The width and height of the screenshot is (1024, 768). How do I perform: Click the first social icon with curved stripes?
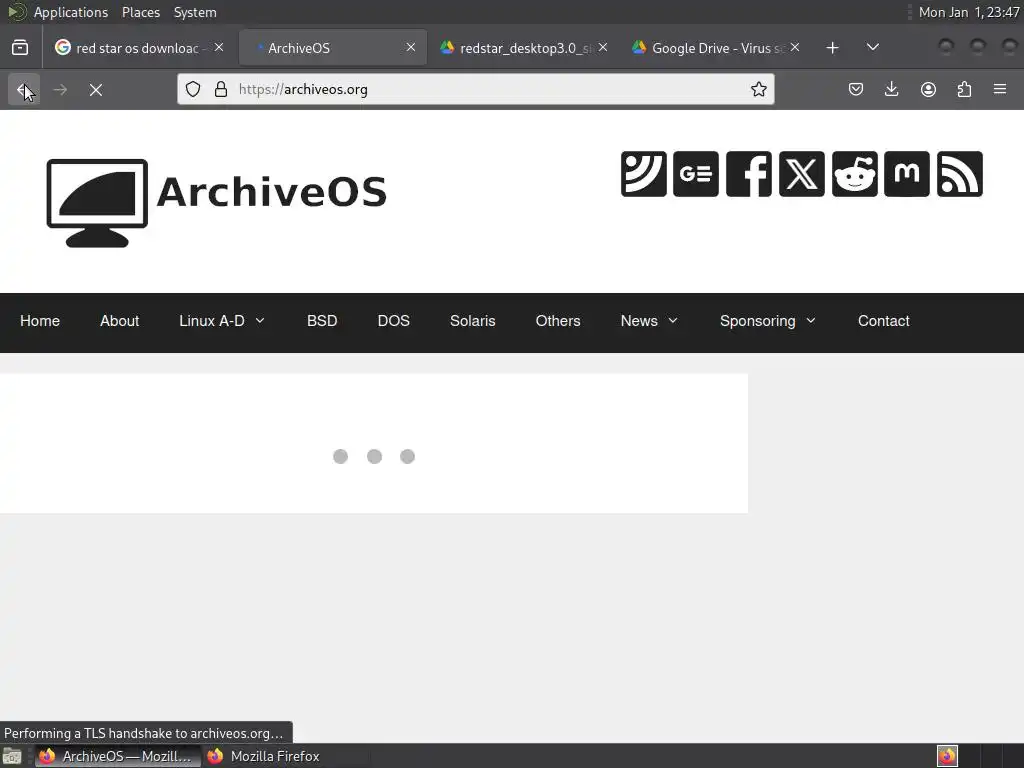click(643, 174)
